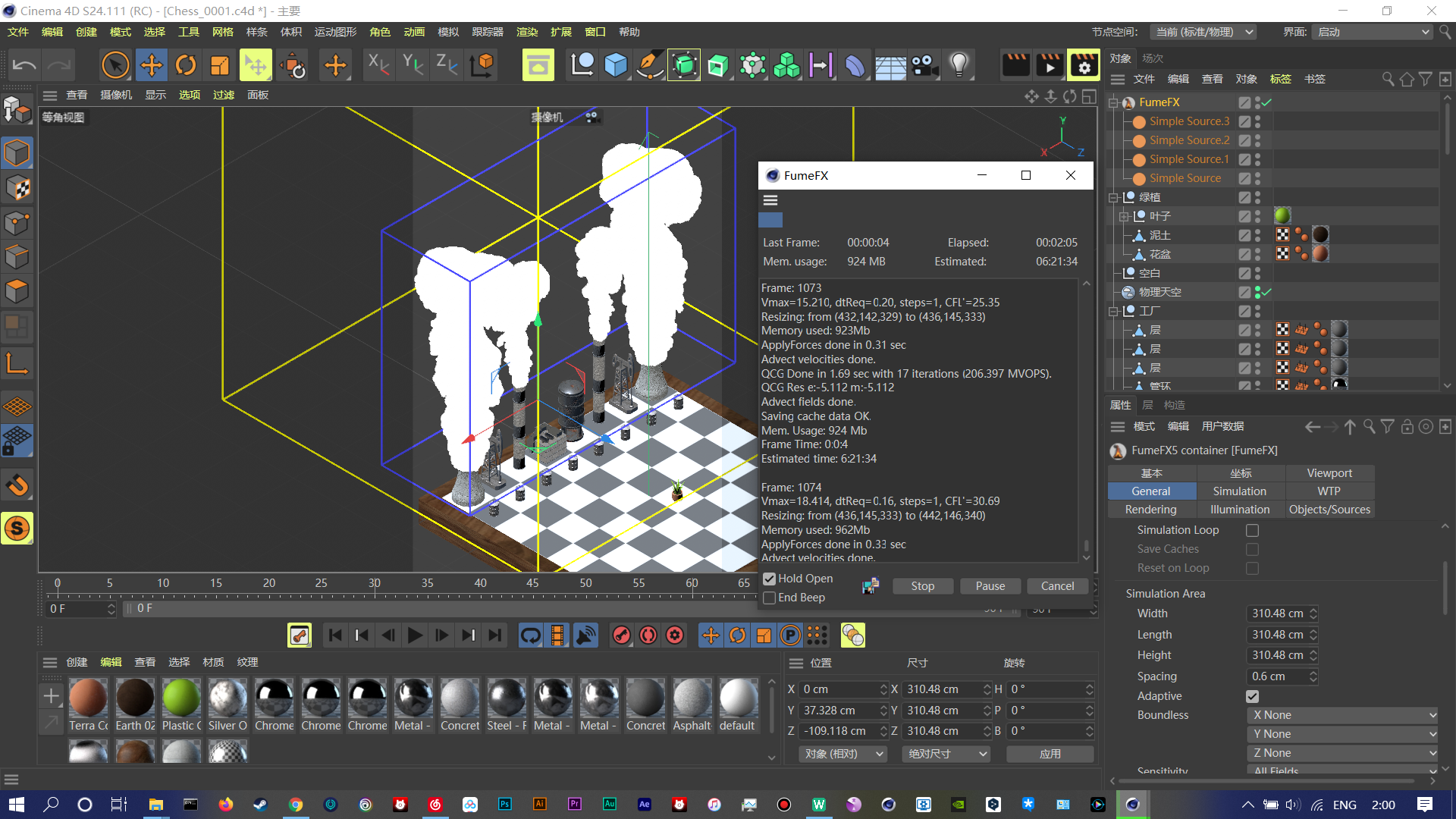
Task: Click Record Active Objects button
Action: point(622,635)
